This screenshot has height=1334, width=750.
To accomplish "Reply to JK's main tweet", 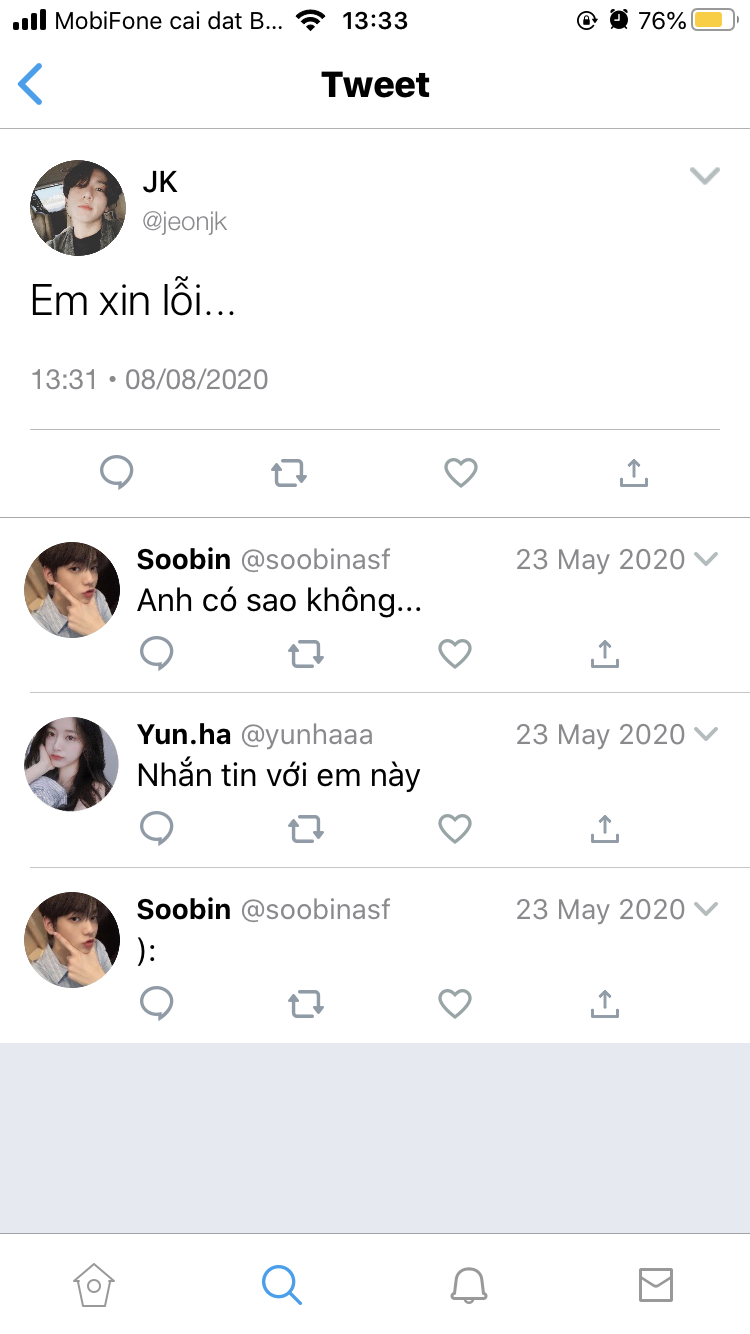I will point(117,472).
